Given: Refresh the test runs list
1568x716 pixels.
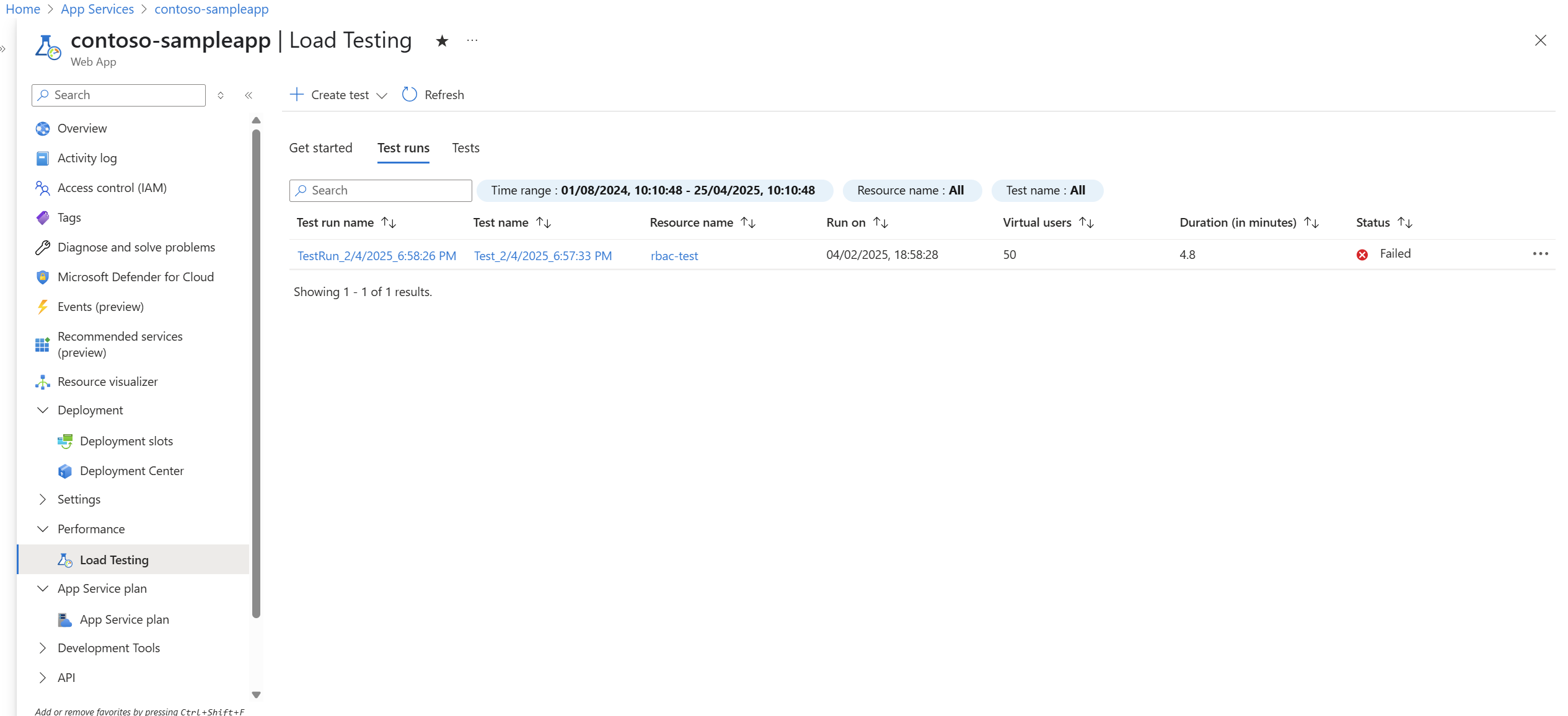Looking at the screenshot, I should (433, 94).
